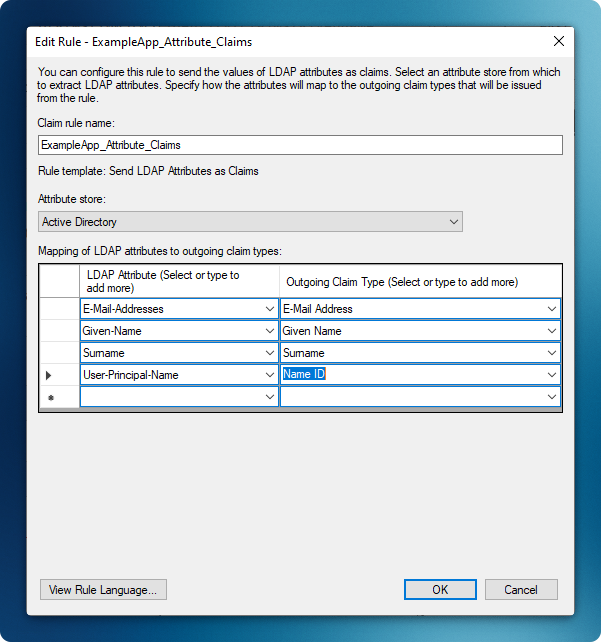Viewport: 601px width, 642px height.
Task: Expand the E-Mail Address outgoing claim dropdown
Action: (551, 309)
